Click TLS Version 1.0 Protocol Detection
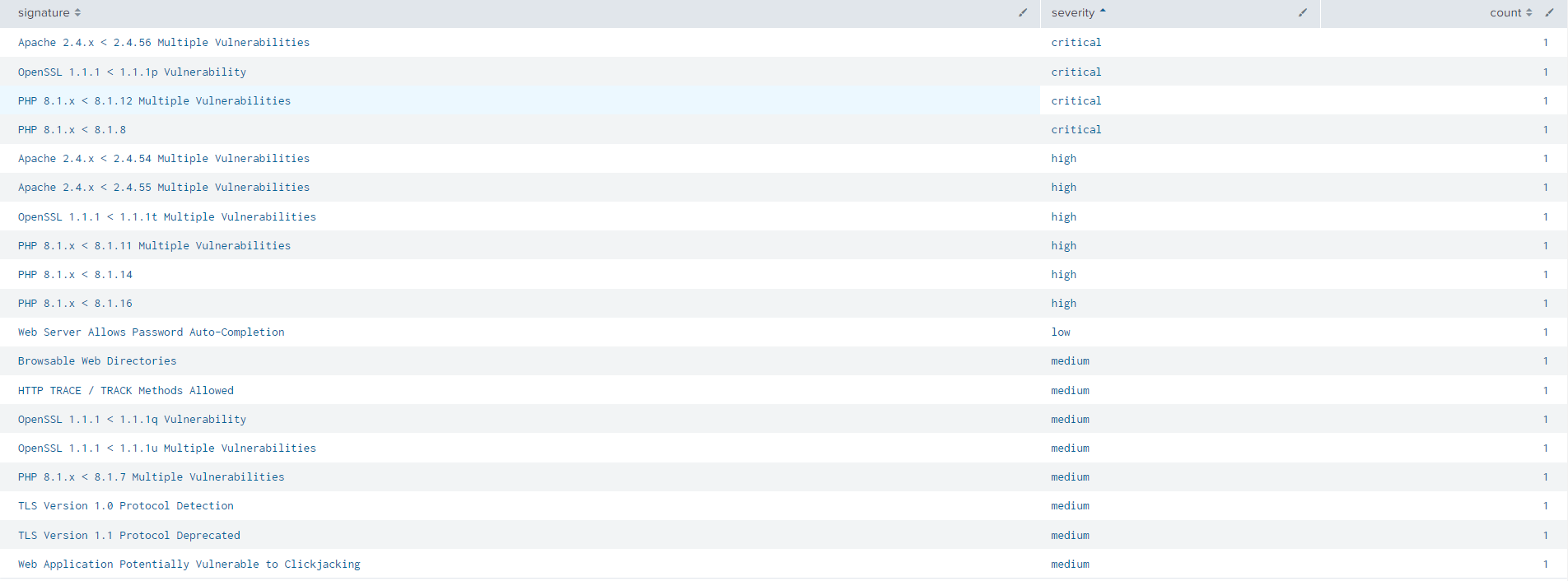This screenshot has height=581, width=1568. click(126, 506)
